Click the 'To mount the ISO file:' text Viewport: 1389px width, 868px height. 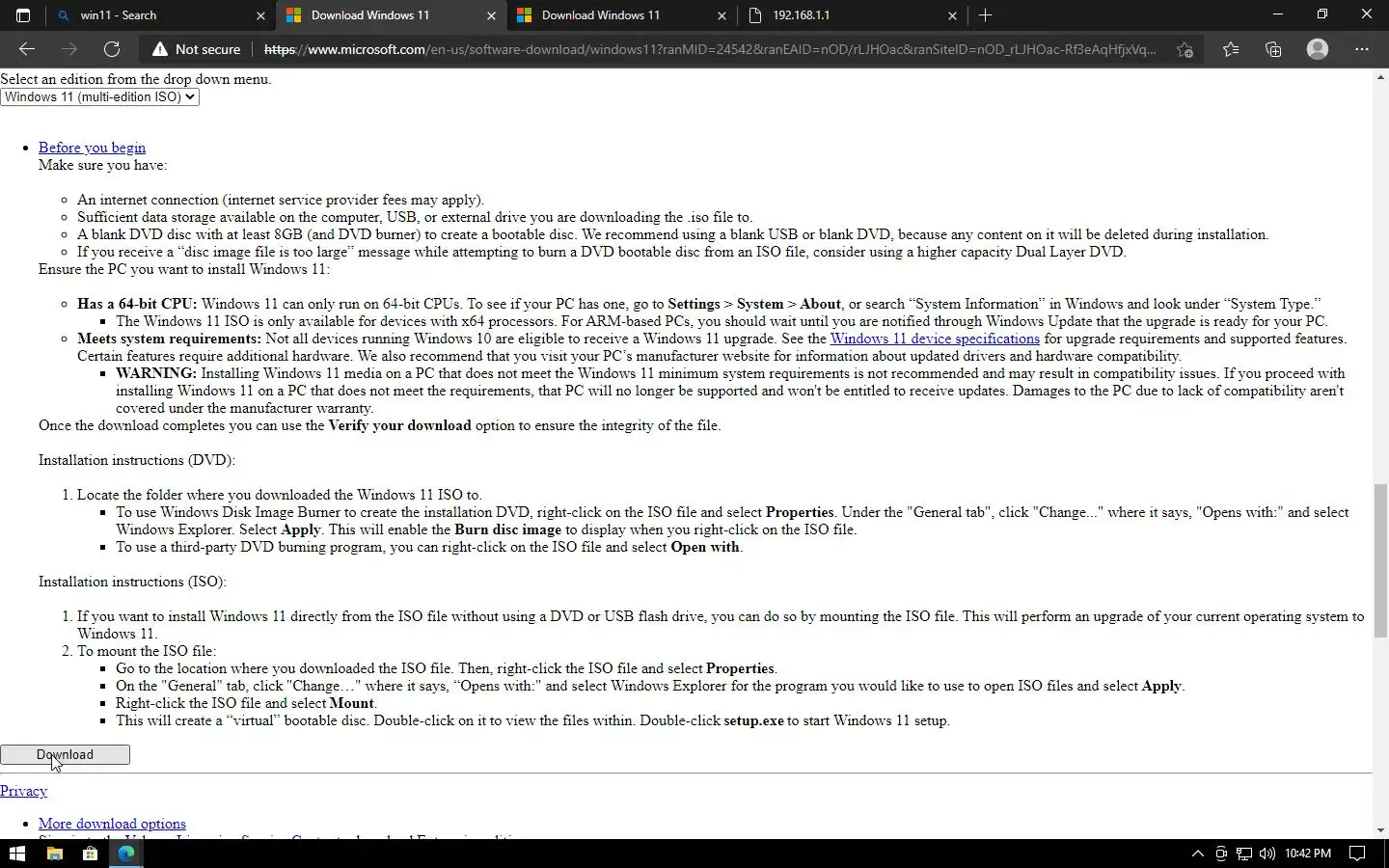[x=147, y=651]
